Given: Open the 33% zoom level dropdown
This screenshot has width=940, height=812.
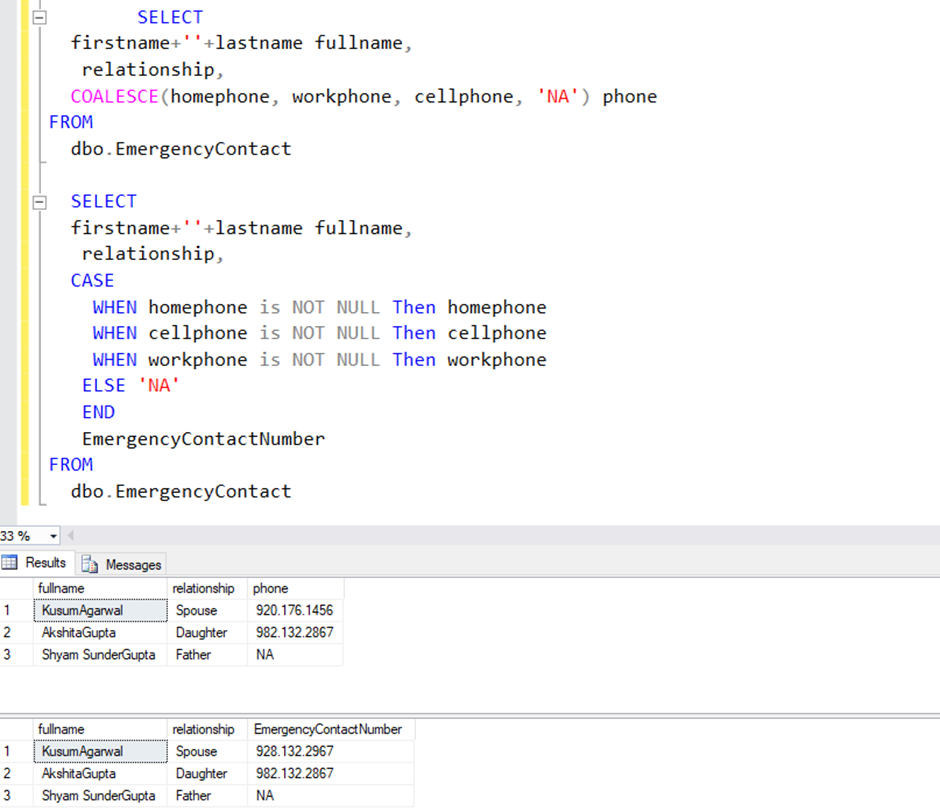Looking at the screenshot, I should tap(55, 535).
